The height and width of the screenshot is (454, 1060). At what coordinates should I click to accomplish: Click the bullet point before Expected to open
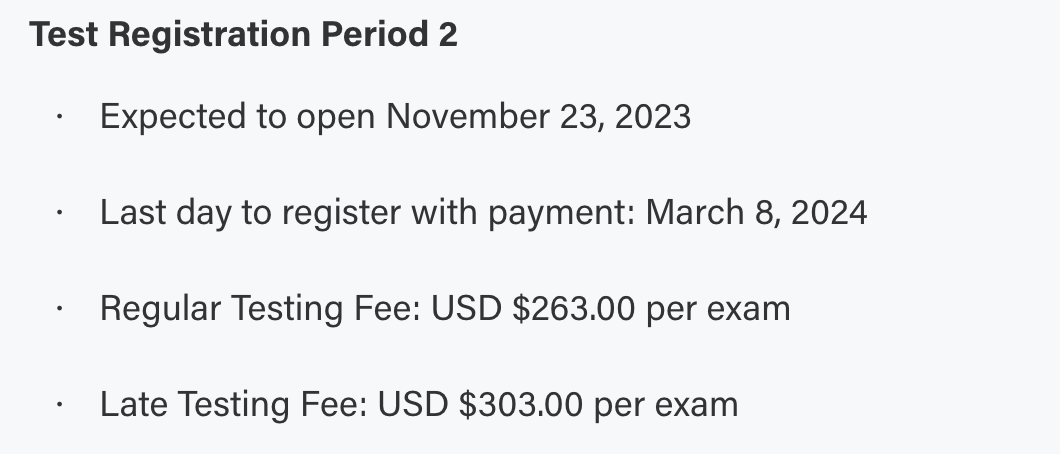(60, 117)
